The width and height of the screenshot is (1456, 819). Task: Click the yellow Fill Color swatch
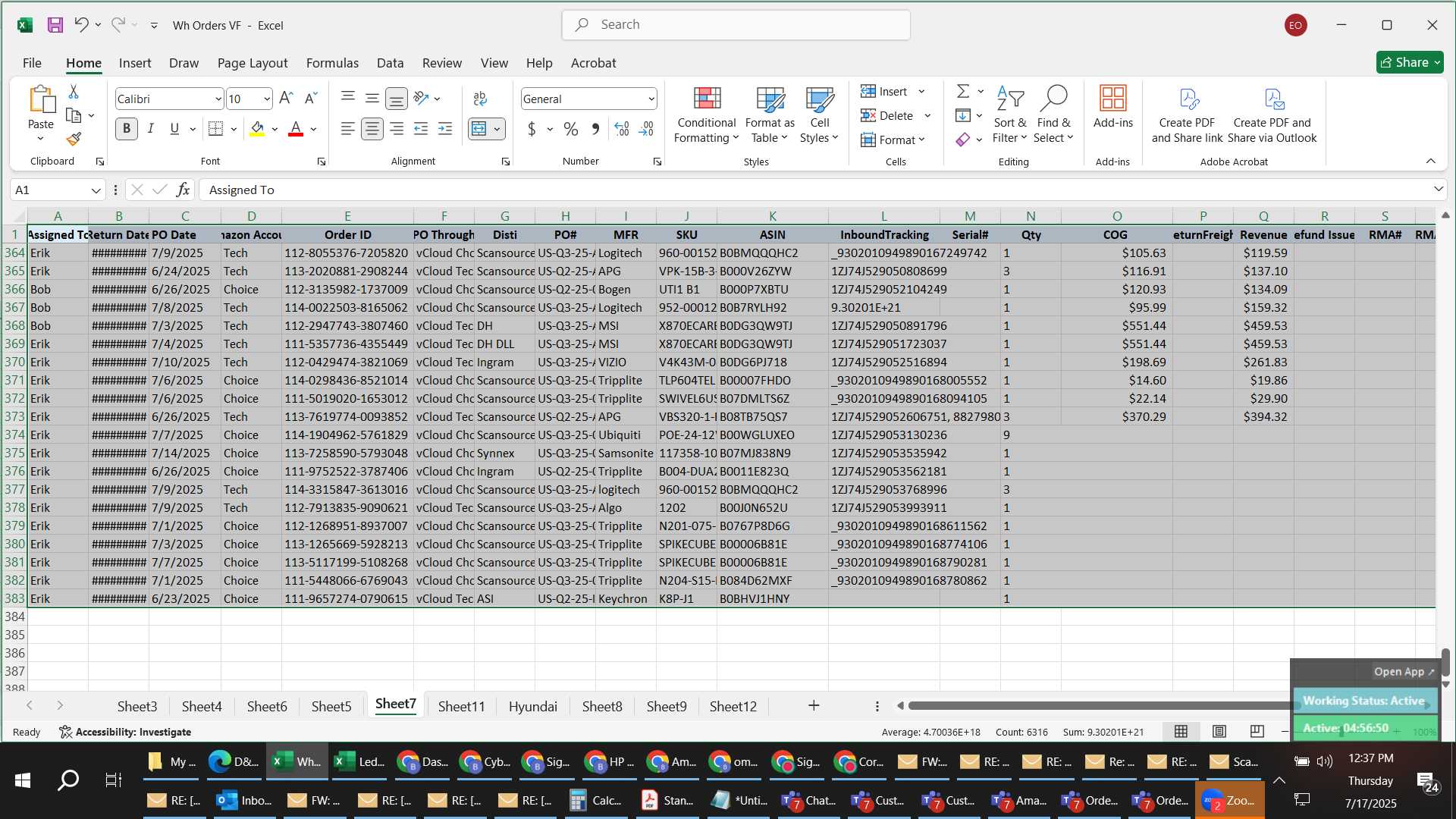[x=257, y=129]
